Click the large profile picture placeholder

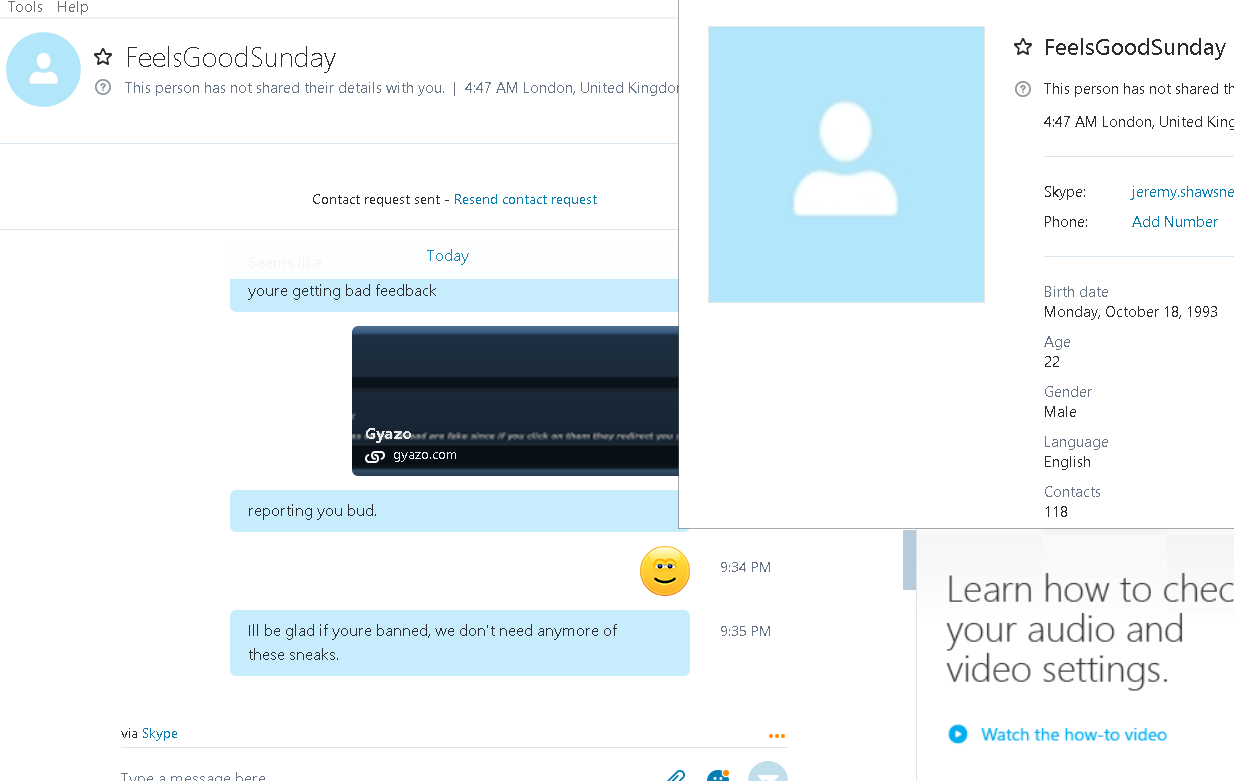pos(846,164)
